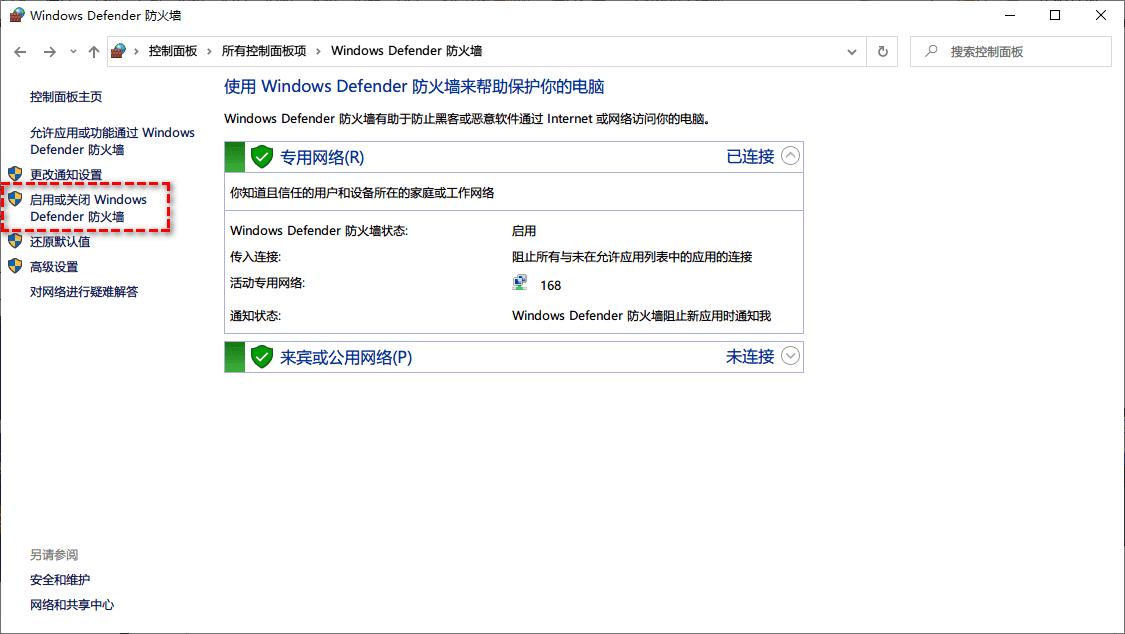Go forward with the right arrow button
Image resolution: width=1125 pixels, height=634 pixels.
[x=50, y=52]
